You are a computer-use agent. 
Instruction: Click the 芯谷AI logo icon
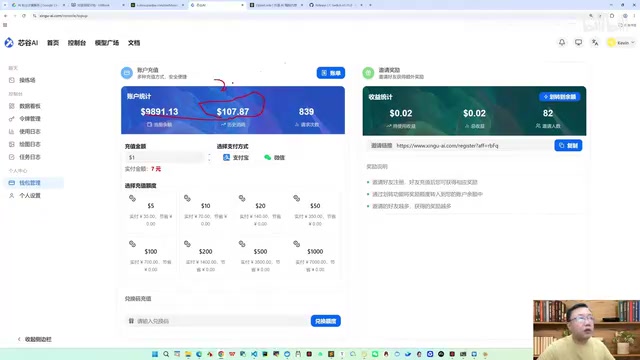pyautogui.click(x=9, y=42)
